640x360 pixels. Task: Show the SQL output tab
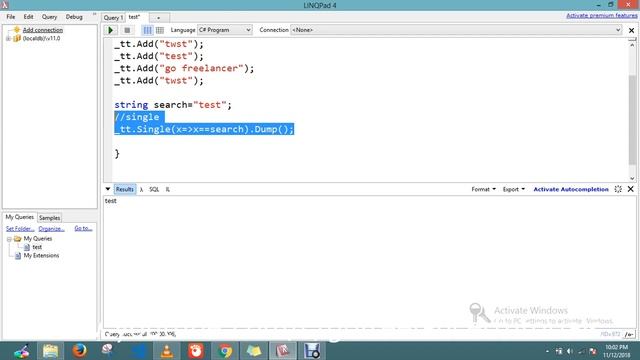point(154,189)
